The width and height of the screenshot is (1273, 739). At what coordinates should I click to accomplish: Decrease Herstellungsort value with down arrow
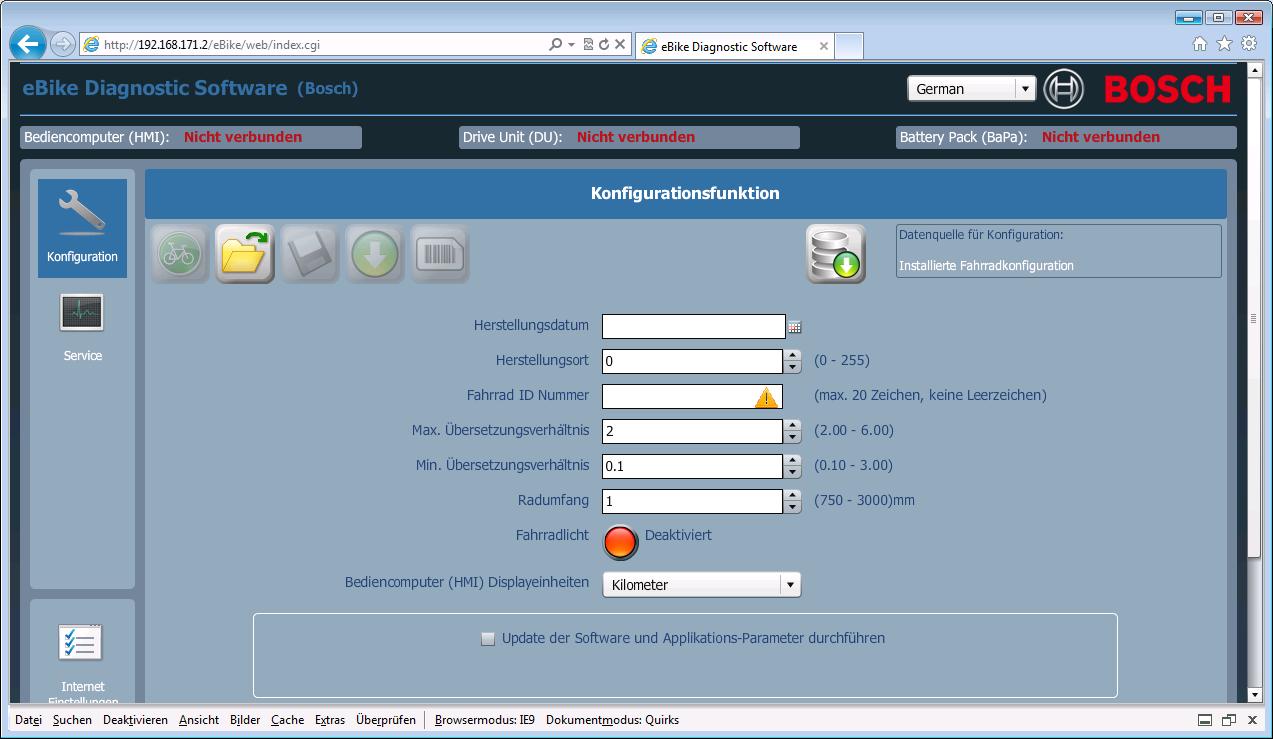pos(793,367)
